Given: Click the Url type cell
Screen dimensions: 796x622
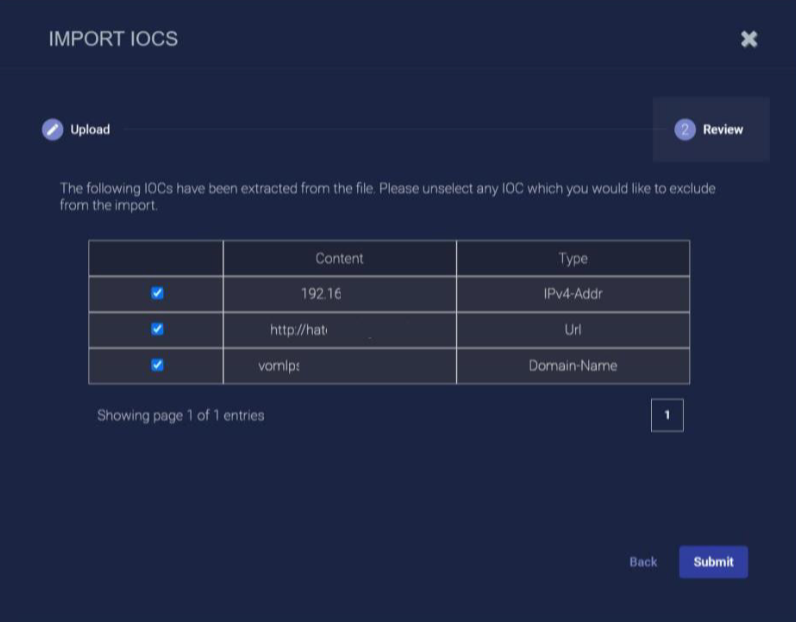Looking at the screenshot, I should pos(572,329).
